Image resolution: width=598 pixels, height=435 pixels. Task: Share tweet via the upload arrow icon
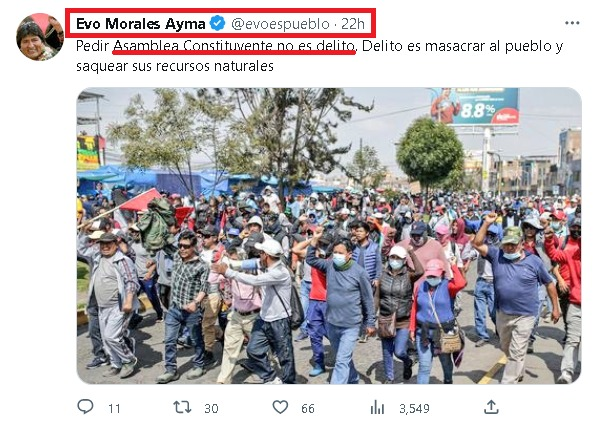(491, 407)
